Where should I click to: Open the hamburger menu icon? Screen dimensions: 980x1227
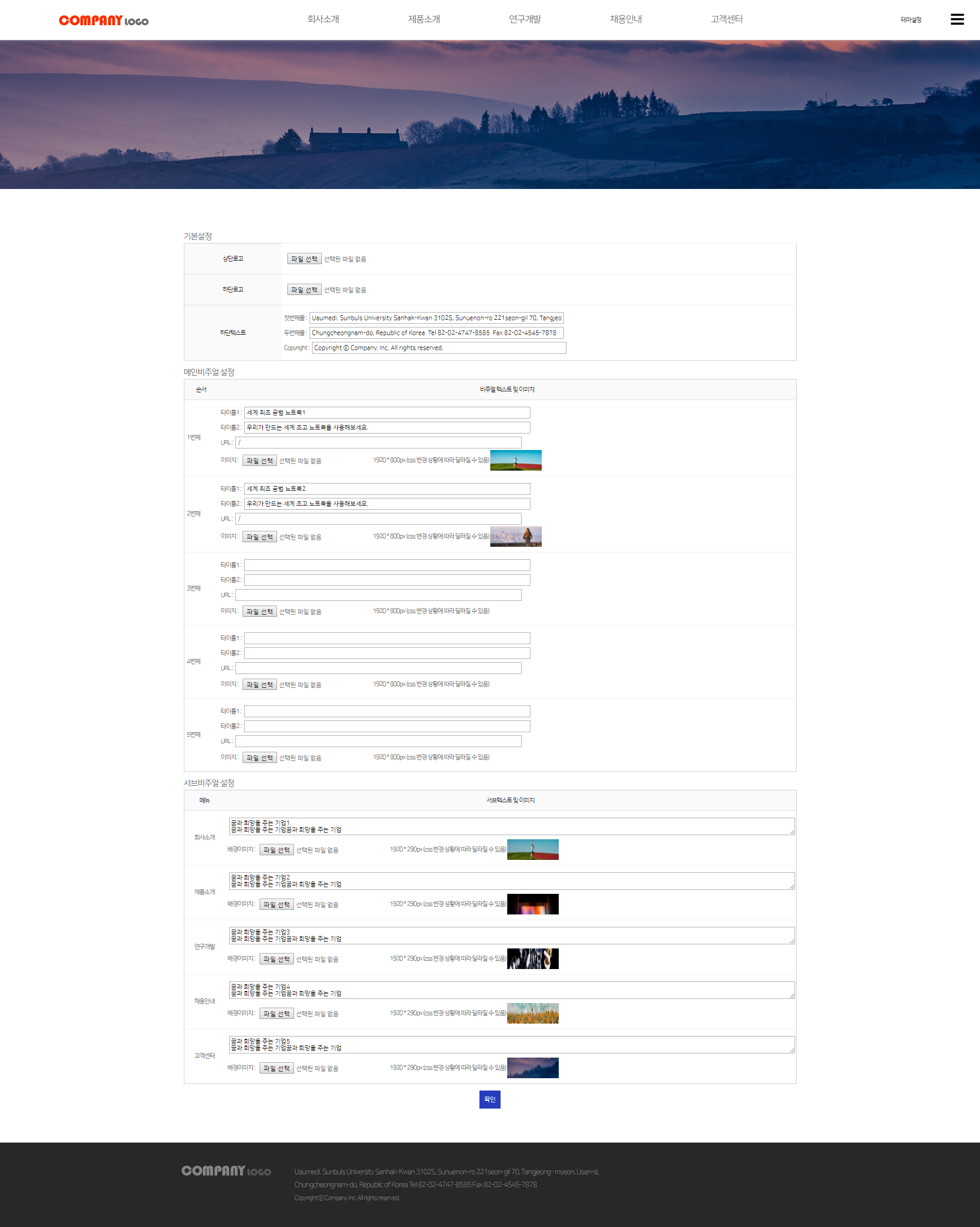pos(957,20)
